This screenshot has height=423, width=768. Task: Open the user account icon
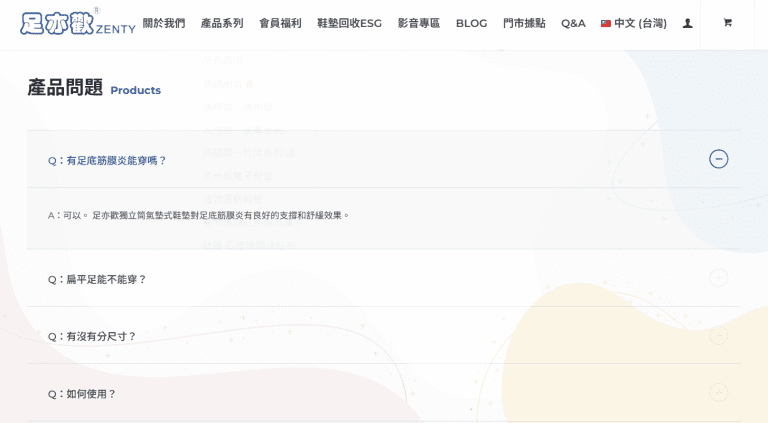pos(687,23)
